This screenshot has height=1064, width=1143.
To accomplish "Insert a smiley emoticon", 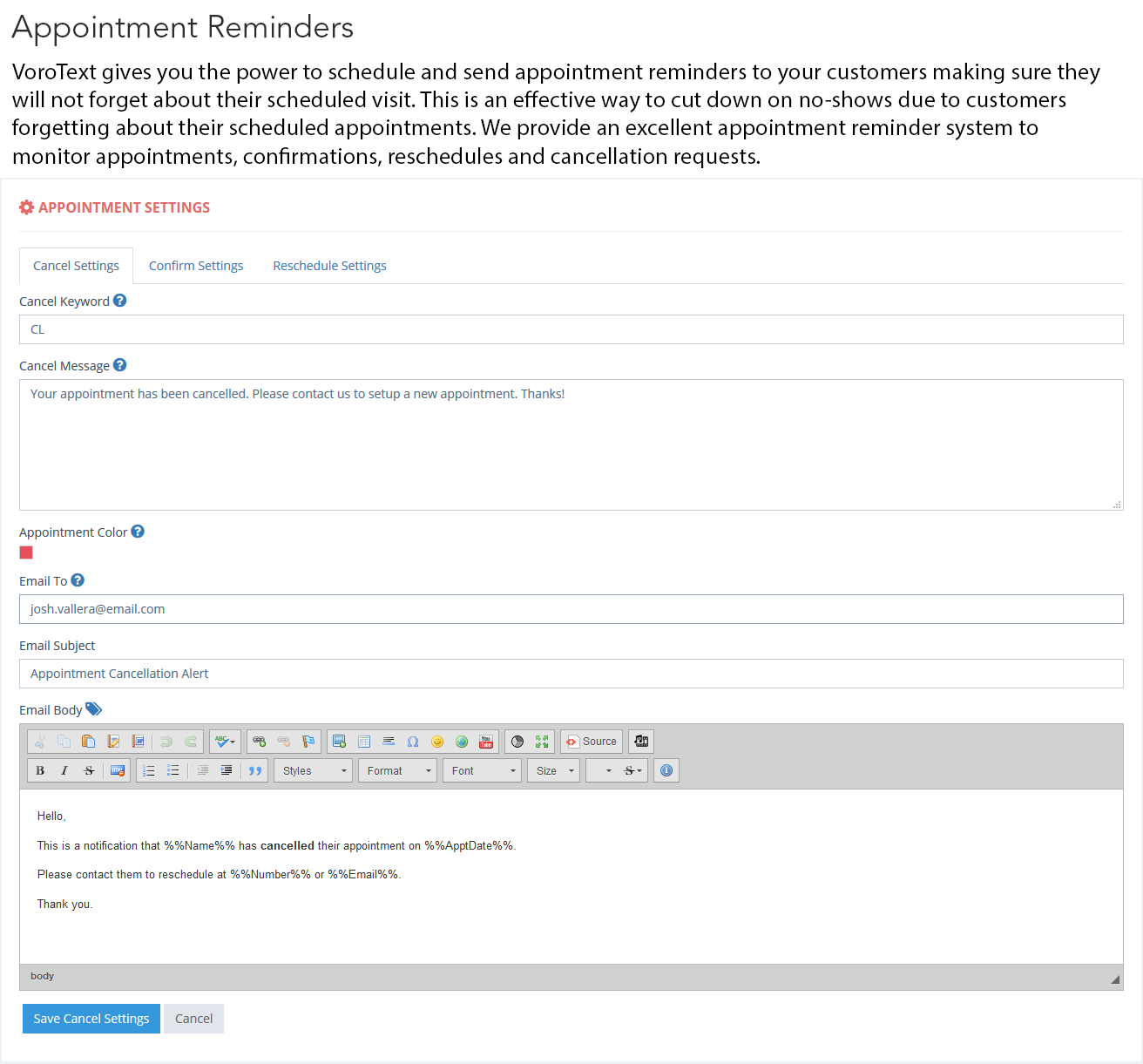I will click(x=437, y=742).
